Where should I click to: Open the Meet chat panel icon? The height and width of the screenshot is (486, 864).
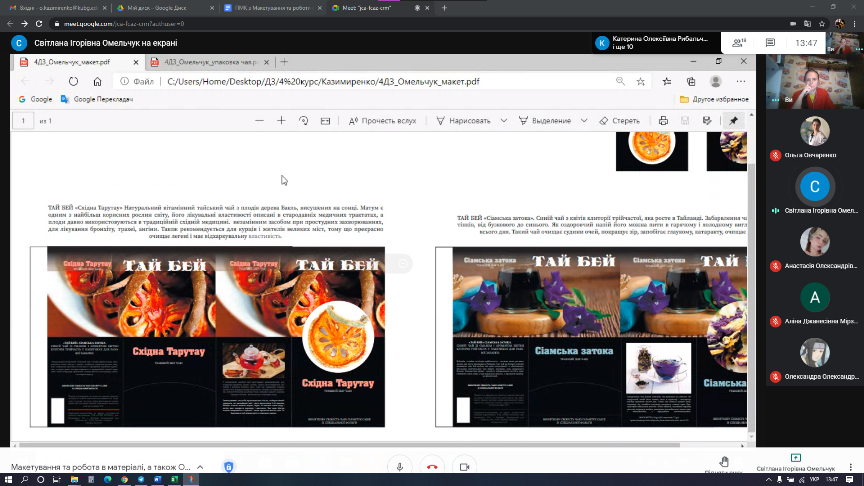click(x=772, y=43)
